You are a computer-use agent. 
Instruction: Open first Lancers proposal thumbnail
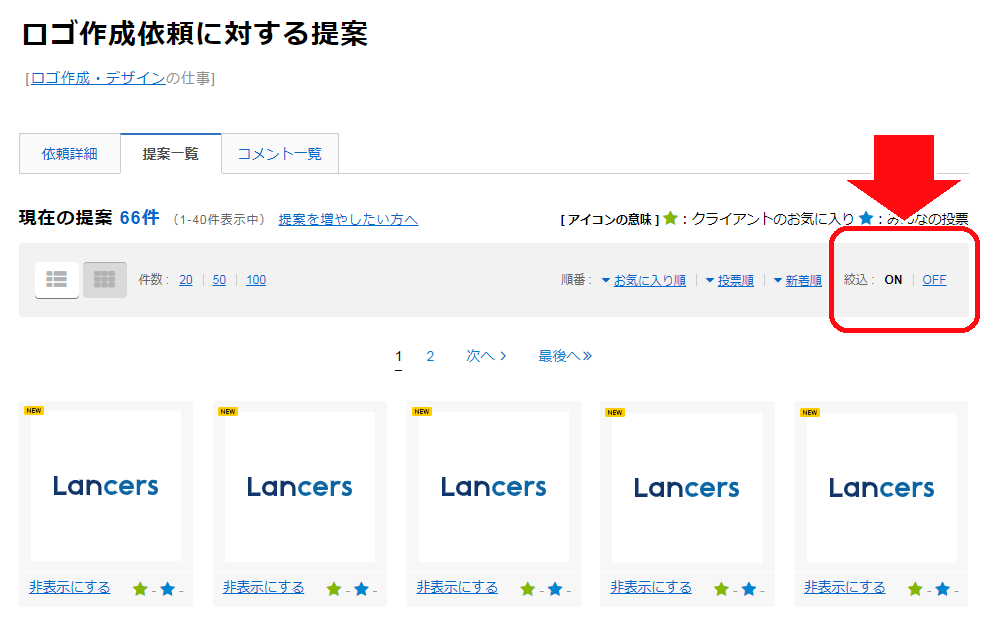(106, 486)
